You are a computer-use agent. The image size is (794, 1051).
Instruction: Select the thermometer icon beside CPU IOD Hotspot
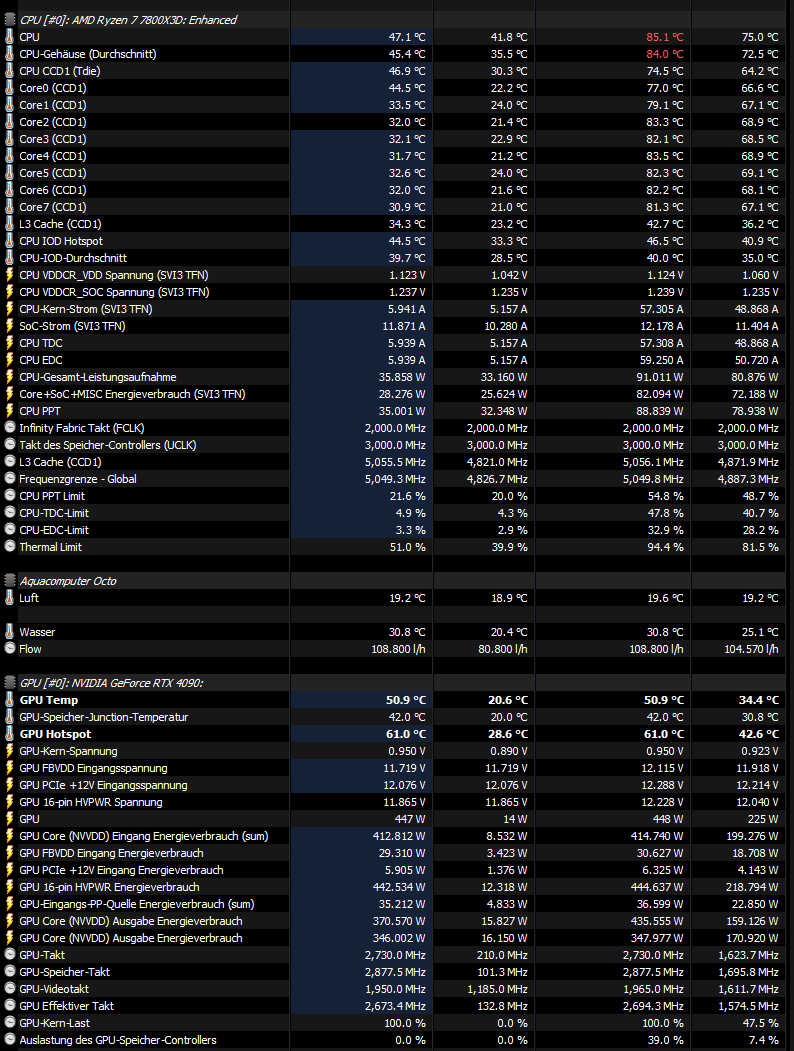pyautogui.click(x=9, y=241)
